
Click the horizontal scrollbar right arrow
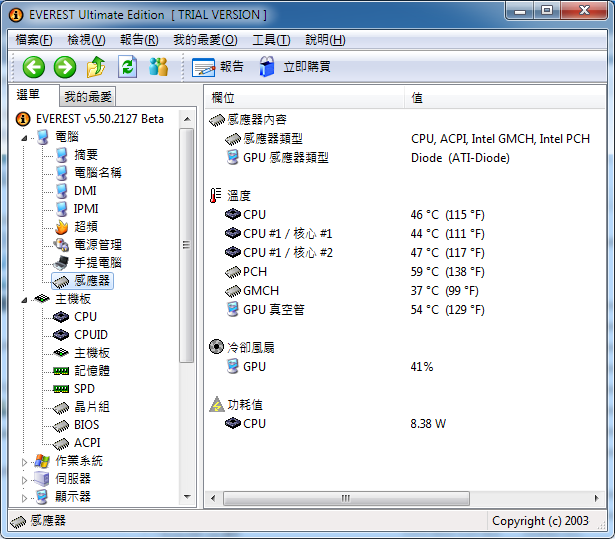pos(597,498)
